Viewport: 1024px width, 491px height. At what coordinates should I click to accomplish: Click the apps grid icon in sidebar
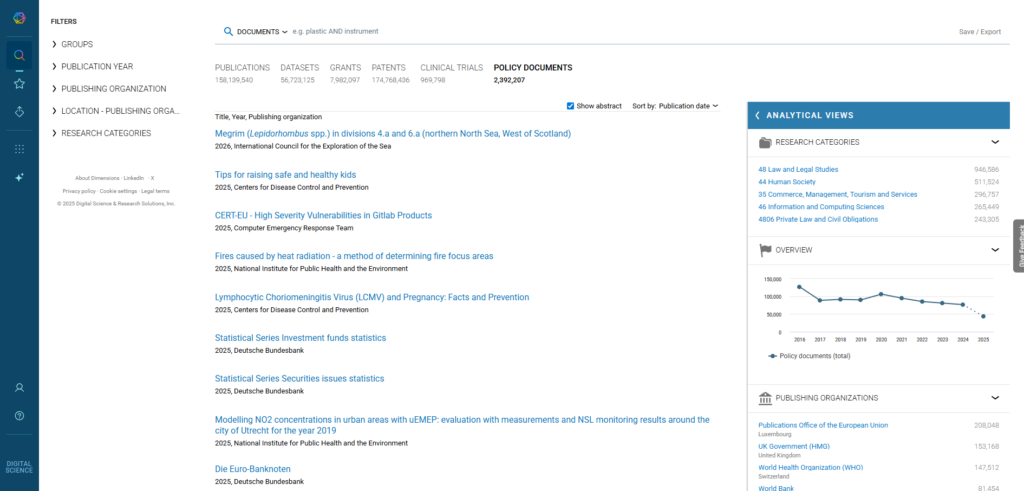19,149
